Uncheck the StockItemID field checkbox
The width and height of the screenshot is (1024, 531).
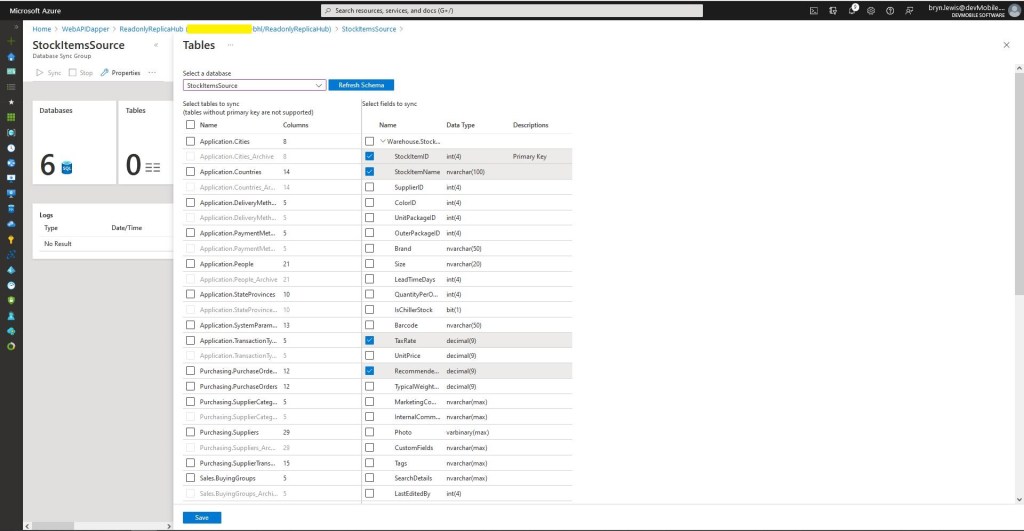pyautogui.click(x=370, y=157)
